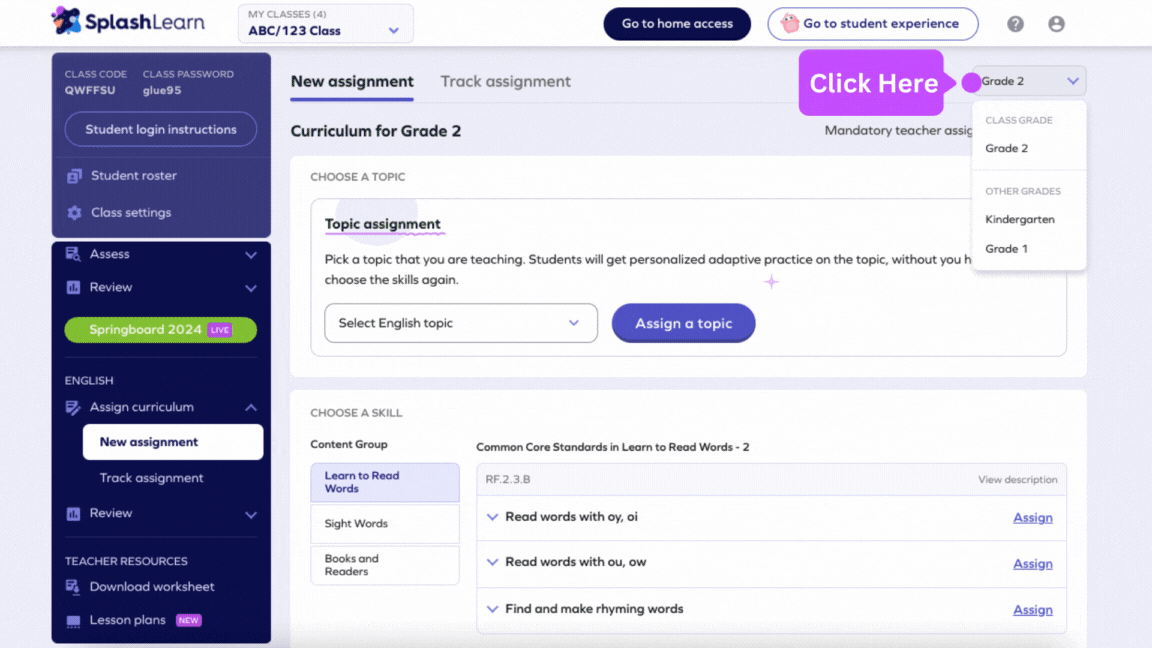Click the Assess sidebar icon
The image size is (1152, 648).
click(73, 254)
